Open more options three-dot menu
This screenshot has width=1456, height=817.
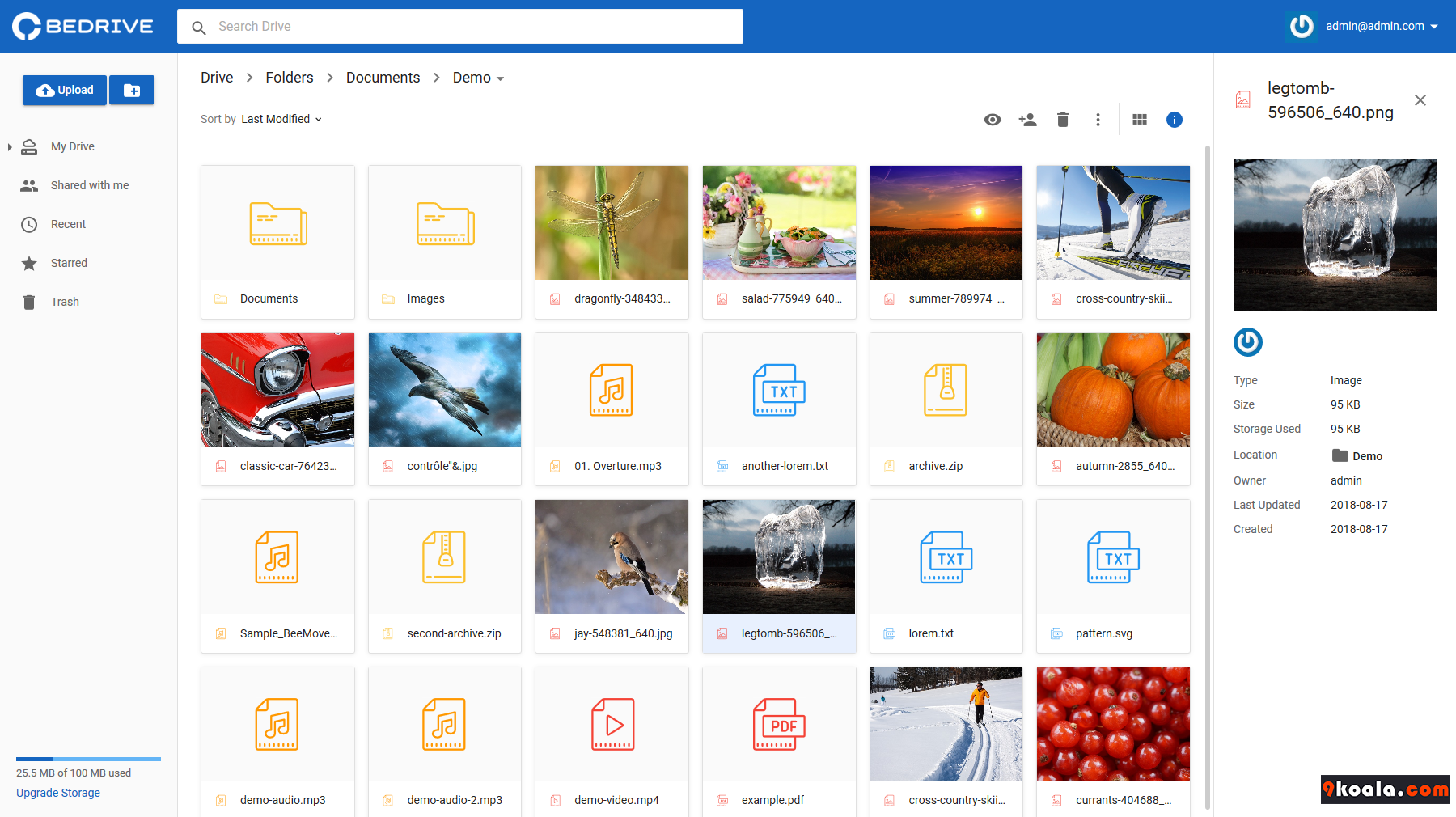click(1098, 120)
